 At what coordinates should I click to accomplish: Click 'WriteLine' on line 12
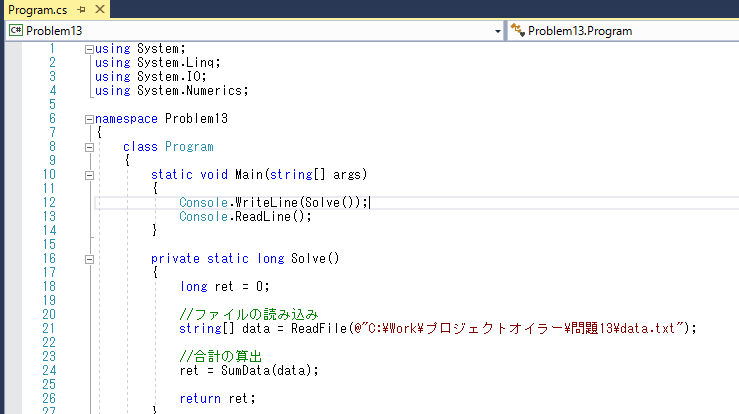266,202
